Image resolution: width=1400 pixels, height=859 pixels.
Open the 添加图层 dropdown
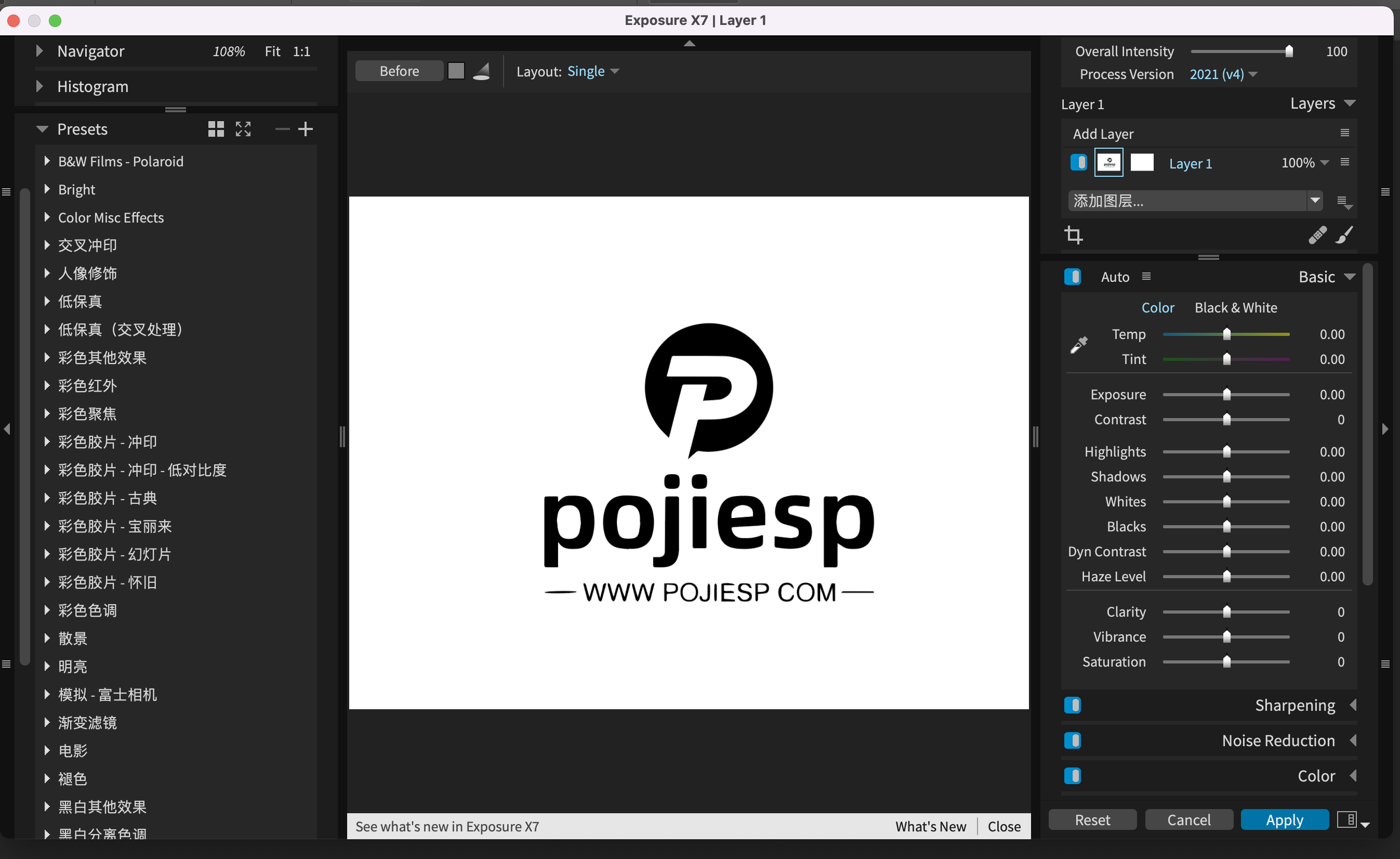[1316, 201]
